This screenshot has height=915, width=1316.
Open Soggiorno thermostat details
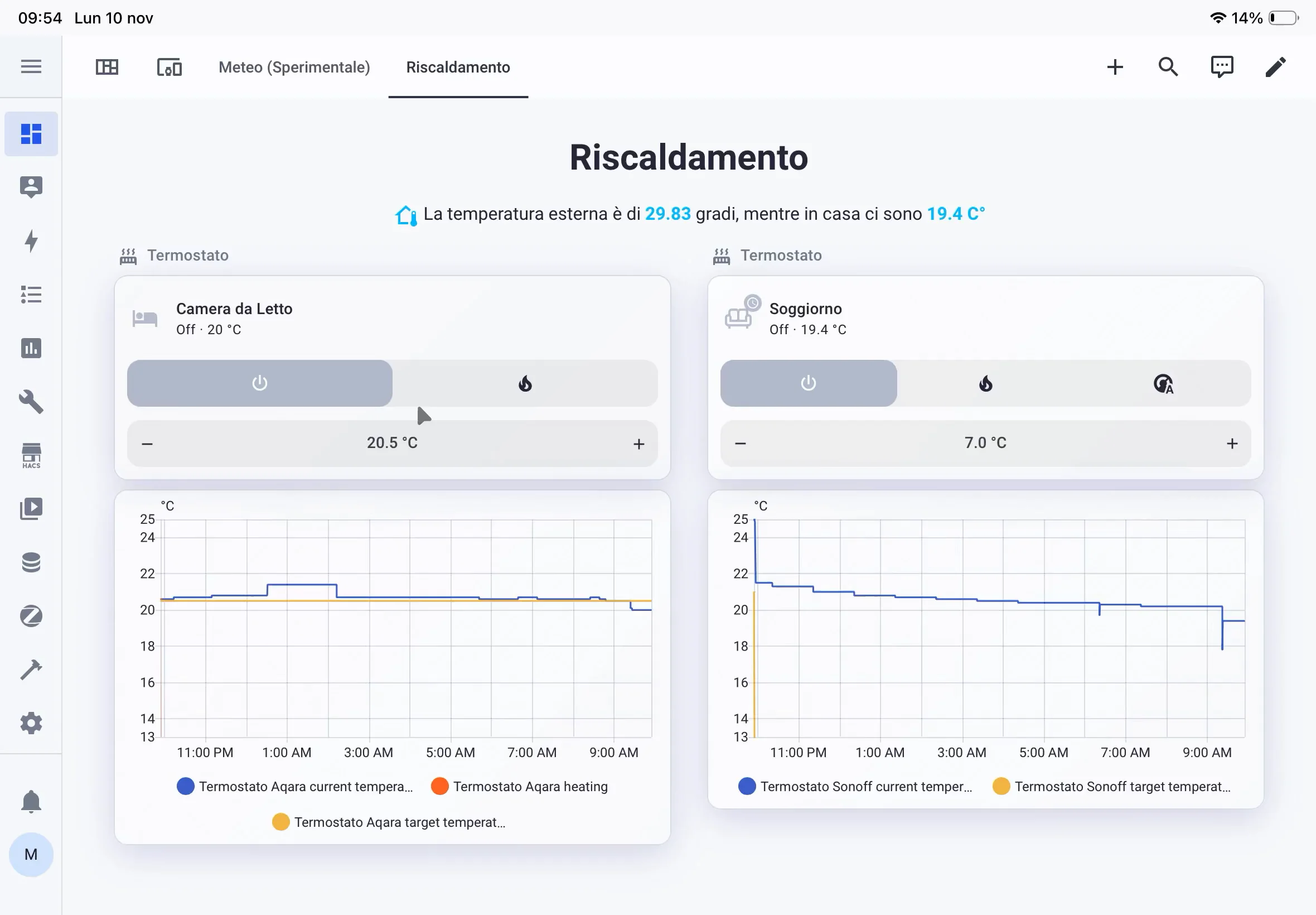pos(985,318)
